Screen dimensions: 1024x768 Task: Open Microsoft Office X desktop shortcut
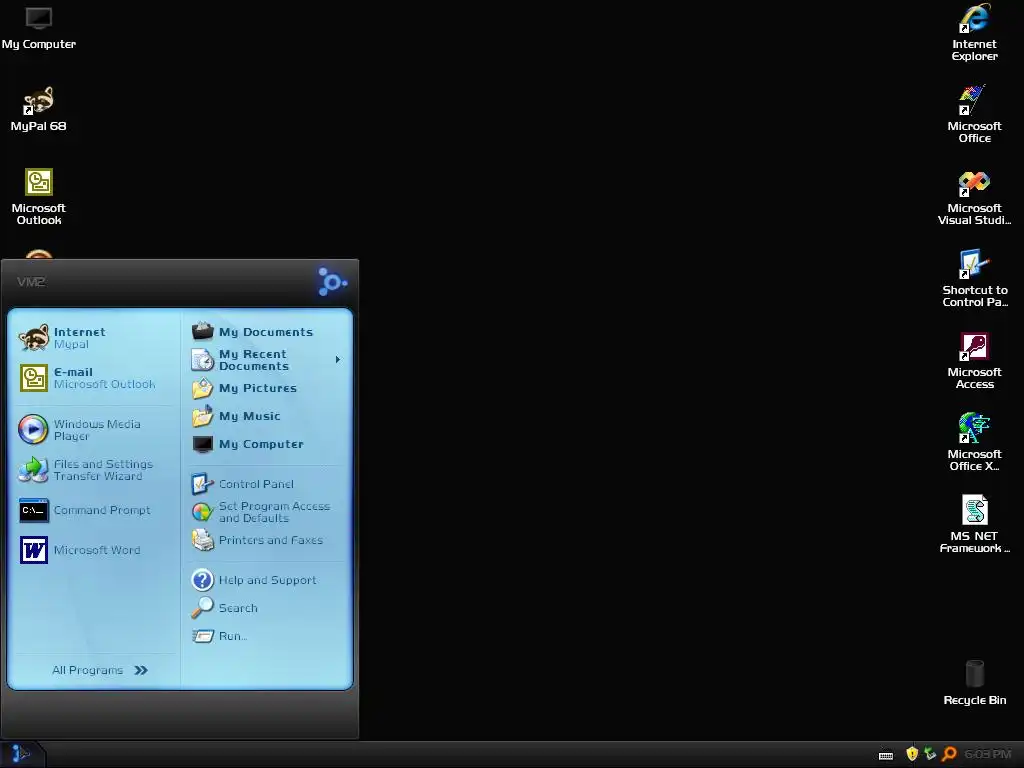coord(974,442)
